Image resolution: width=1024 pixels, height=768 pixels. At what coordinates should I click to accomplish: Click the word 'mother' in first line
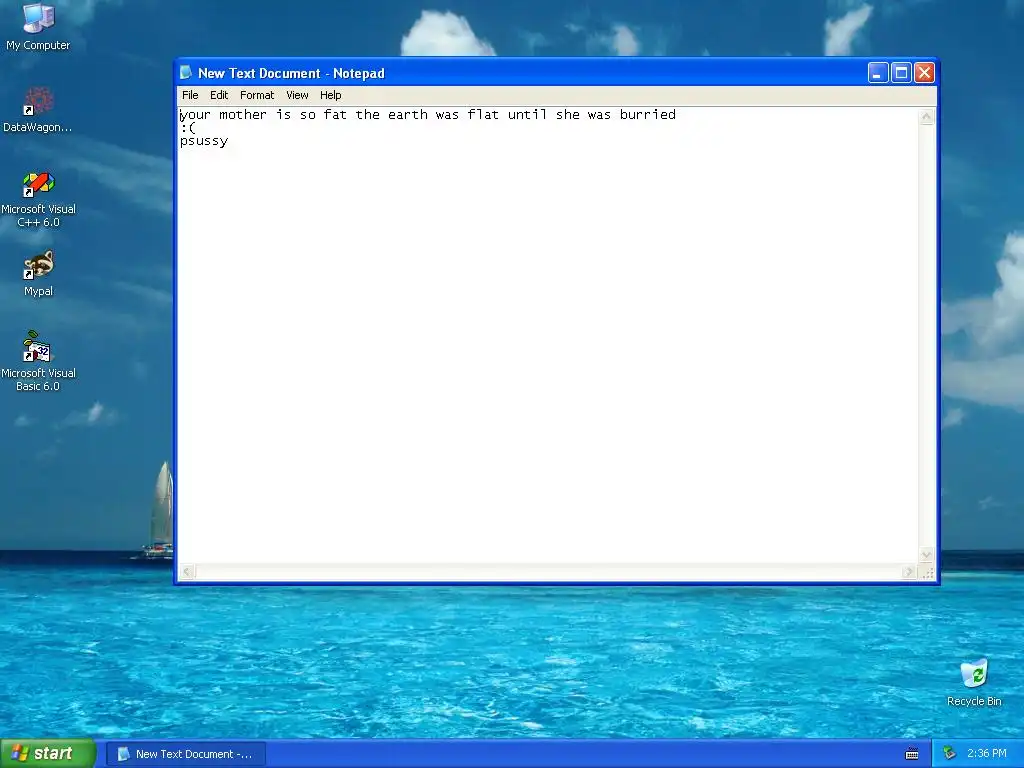(x=243, y=115)
